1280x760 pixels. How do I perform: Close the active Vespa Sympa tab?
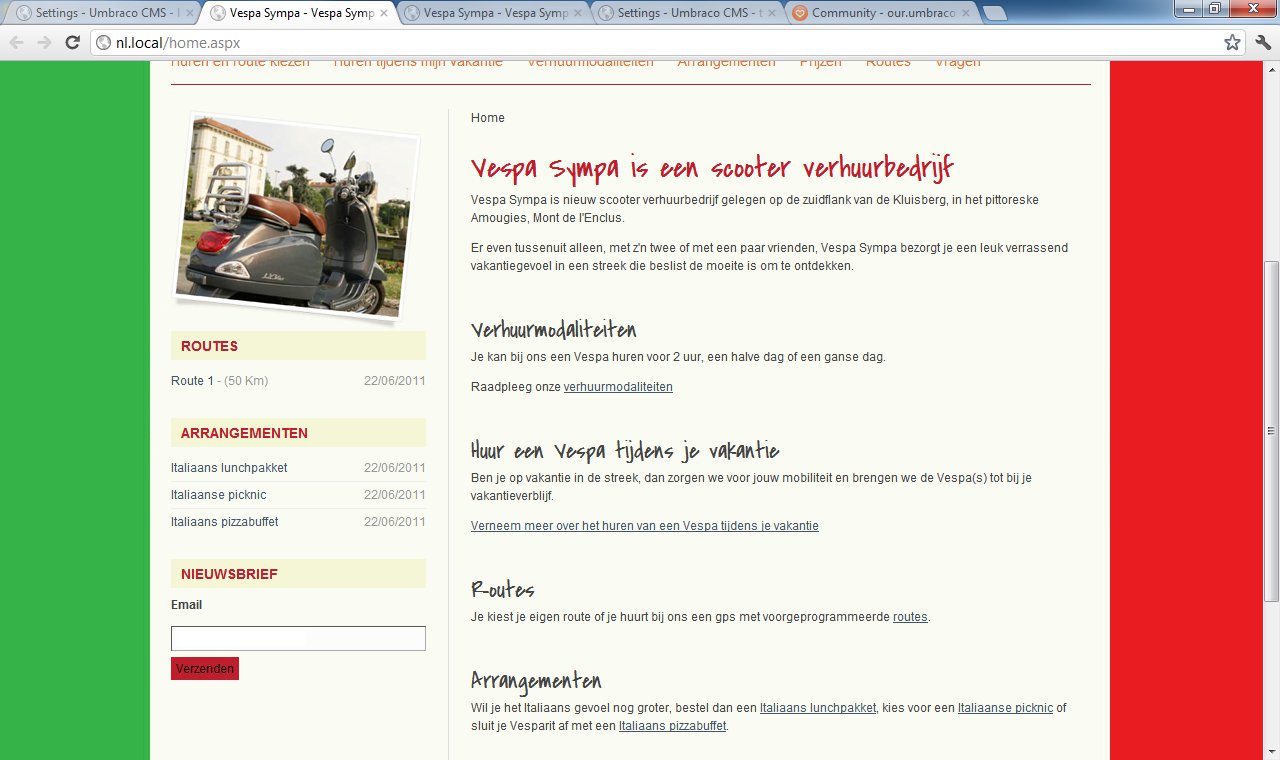(x=384, y=14)
